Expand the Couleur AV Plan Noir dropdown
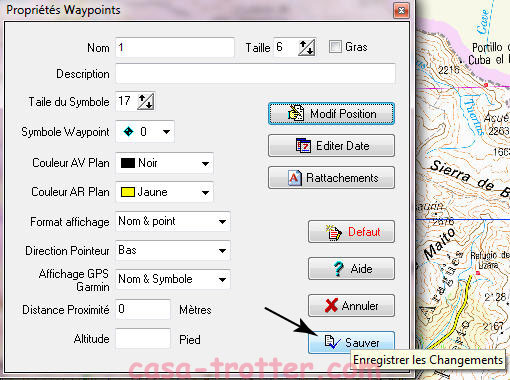This screenshot has width=510, height=380. [205, 163]
